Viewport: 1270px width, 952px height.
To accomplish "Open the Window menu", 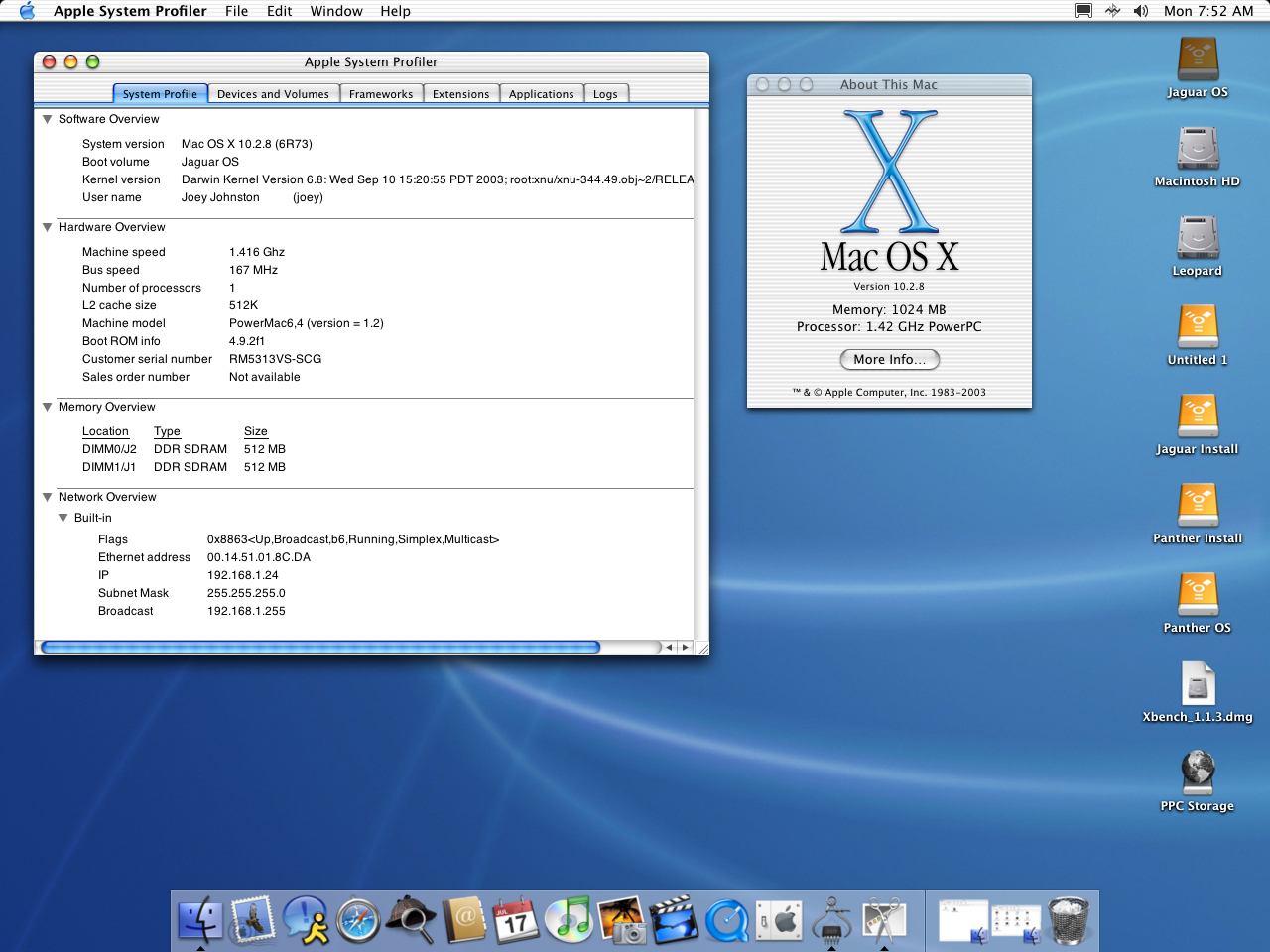I will pos(336,11).
